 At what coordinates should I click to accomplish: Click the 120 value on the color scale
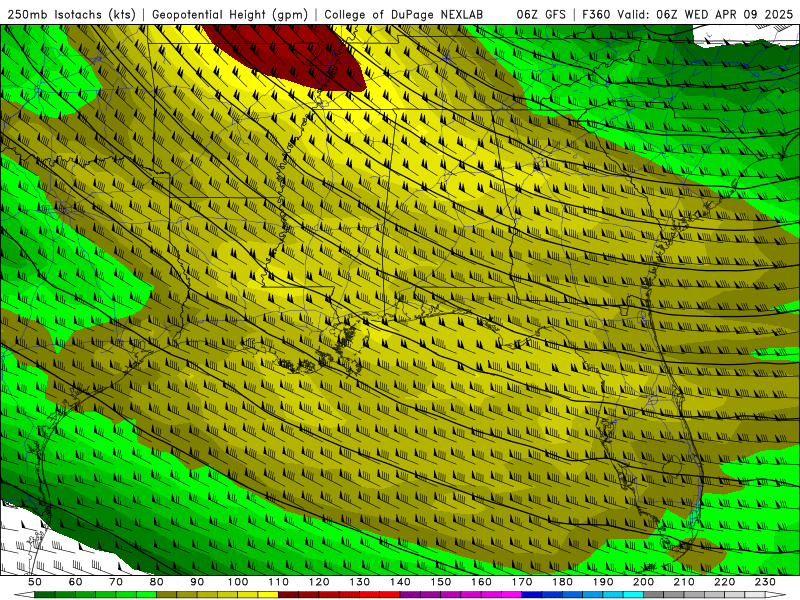[x=319, y=582]
